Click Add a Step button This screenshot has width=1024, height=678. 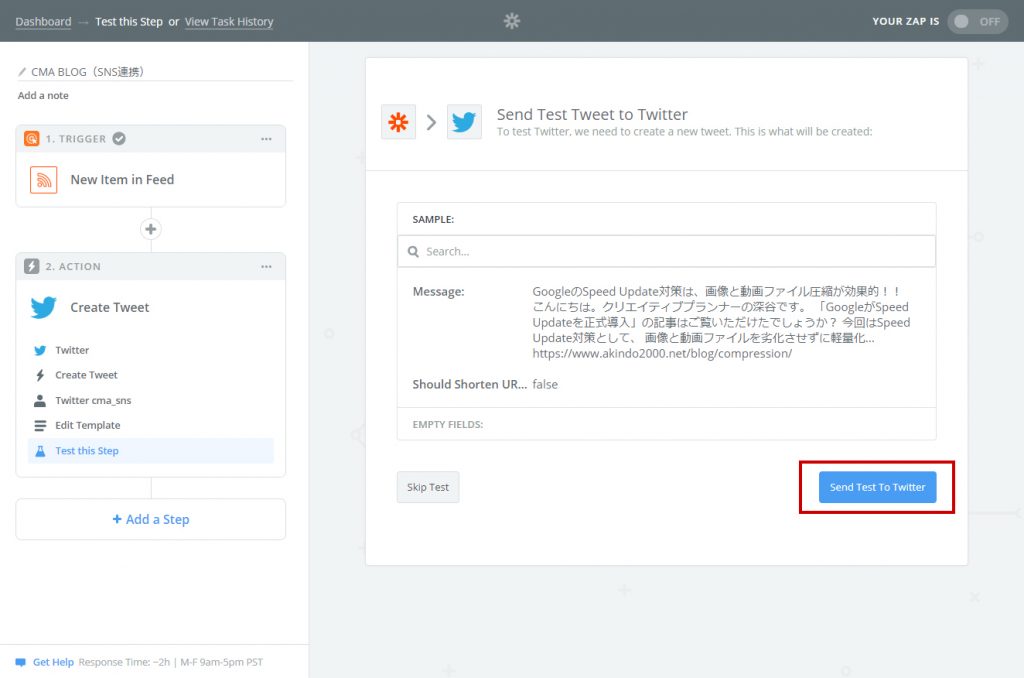point(151,519)
